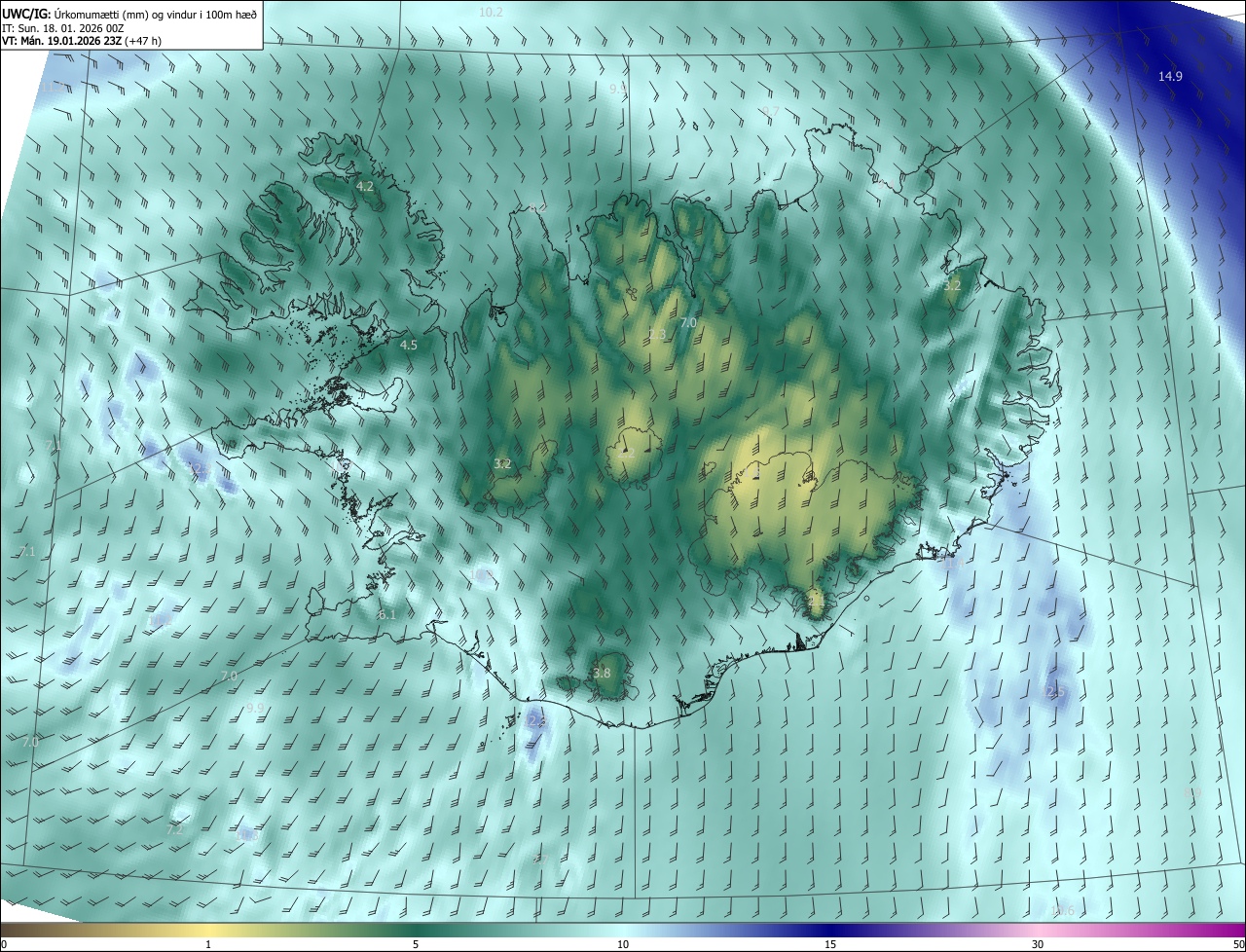1246x952 pixels.
Task: Click the 4.5 value label on the map
Action: click(409, 345)
